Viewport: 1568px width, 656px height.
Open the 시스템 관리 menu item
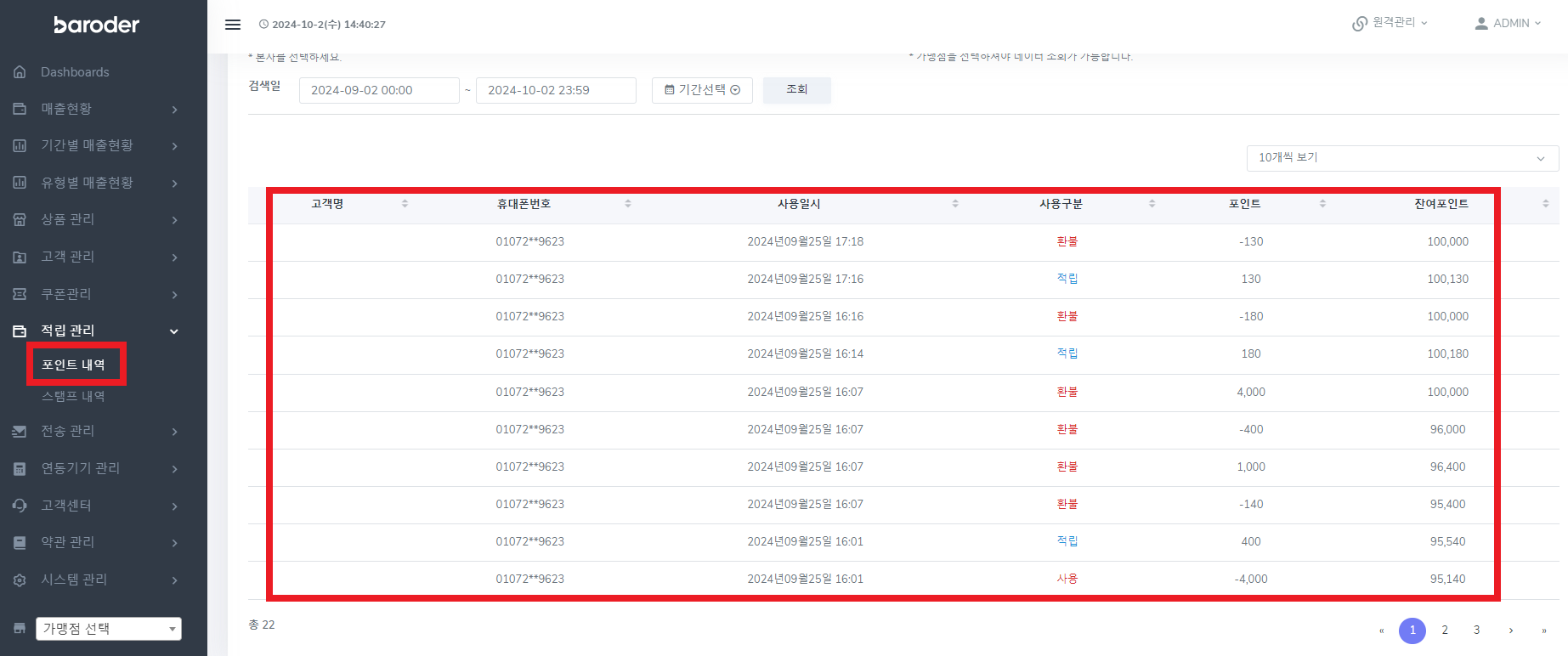[74, 580]
